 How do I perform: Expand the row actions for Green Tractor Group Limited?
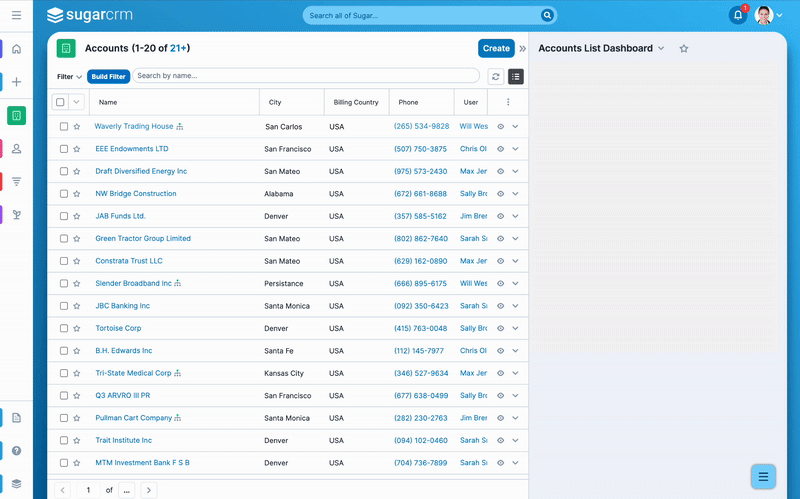tap(515, 239)
